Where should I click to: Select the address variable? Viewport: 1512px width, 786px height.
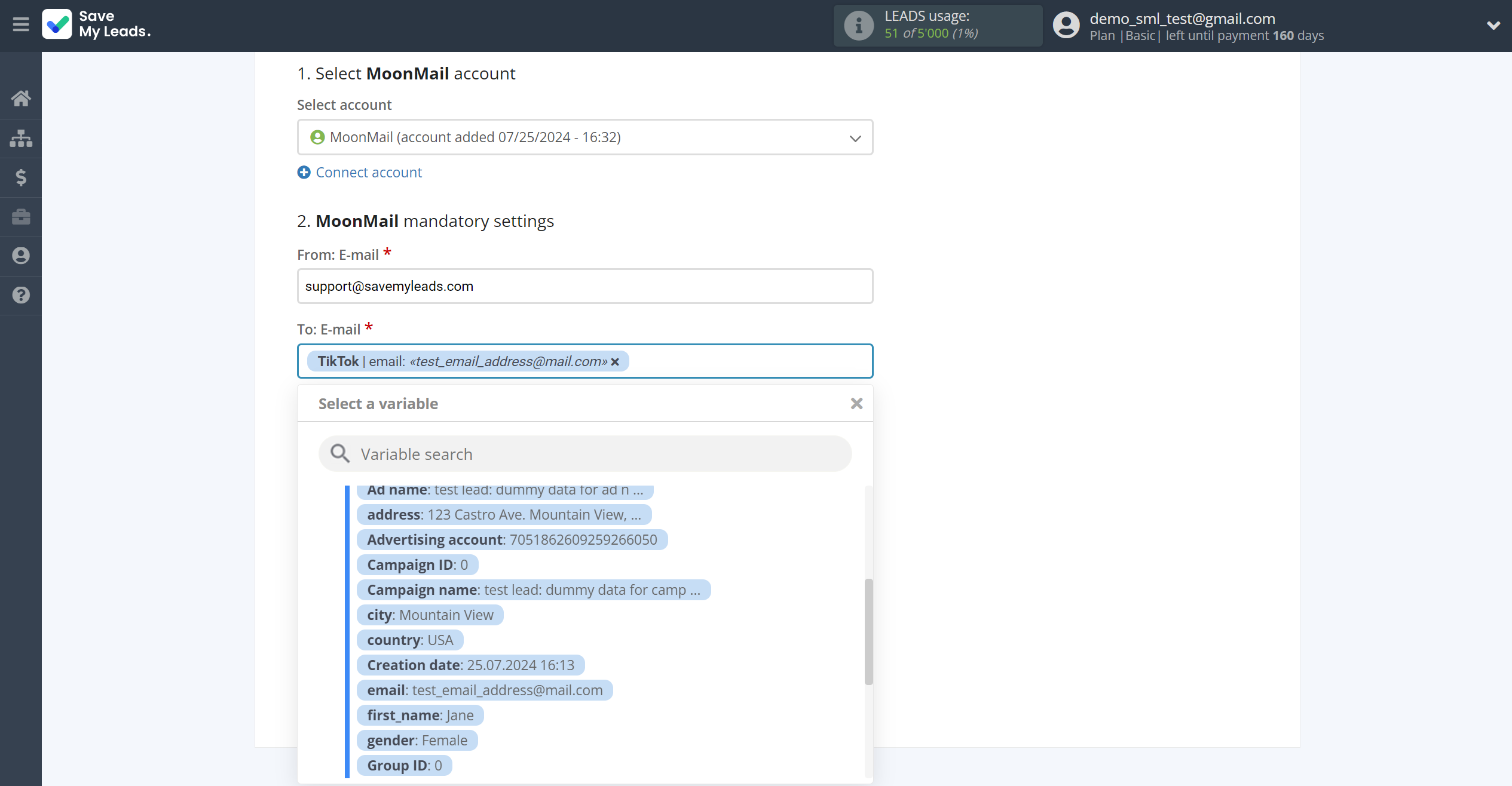(504, 515)
